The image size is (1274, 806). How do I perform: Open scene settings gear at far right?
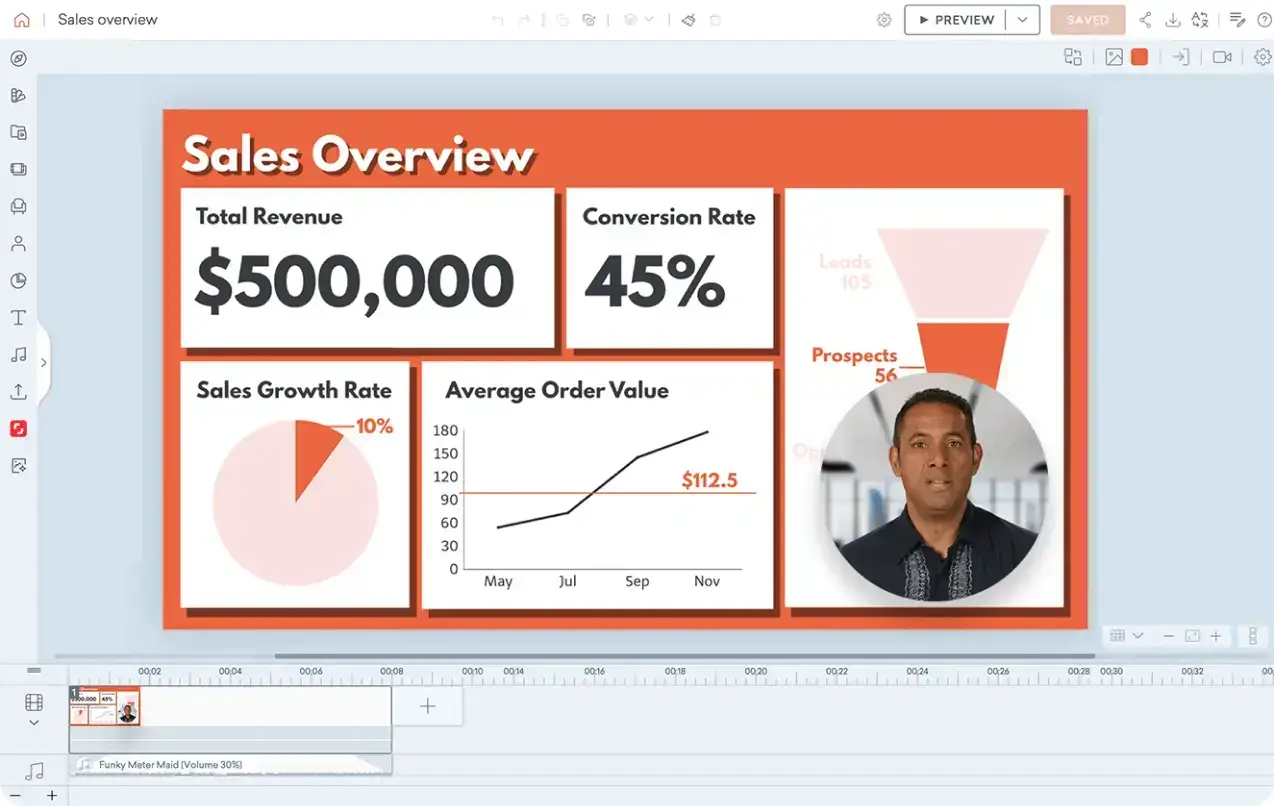point(1263,57)
